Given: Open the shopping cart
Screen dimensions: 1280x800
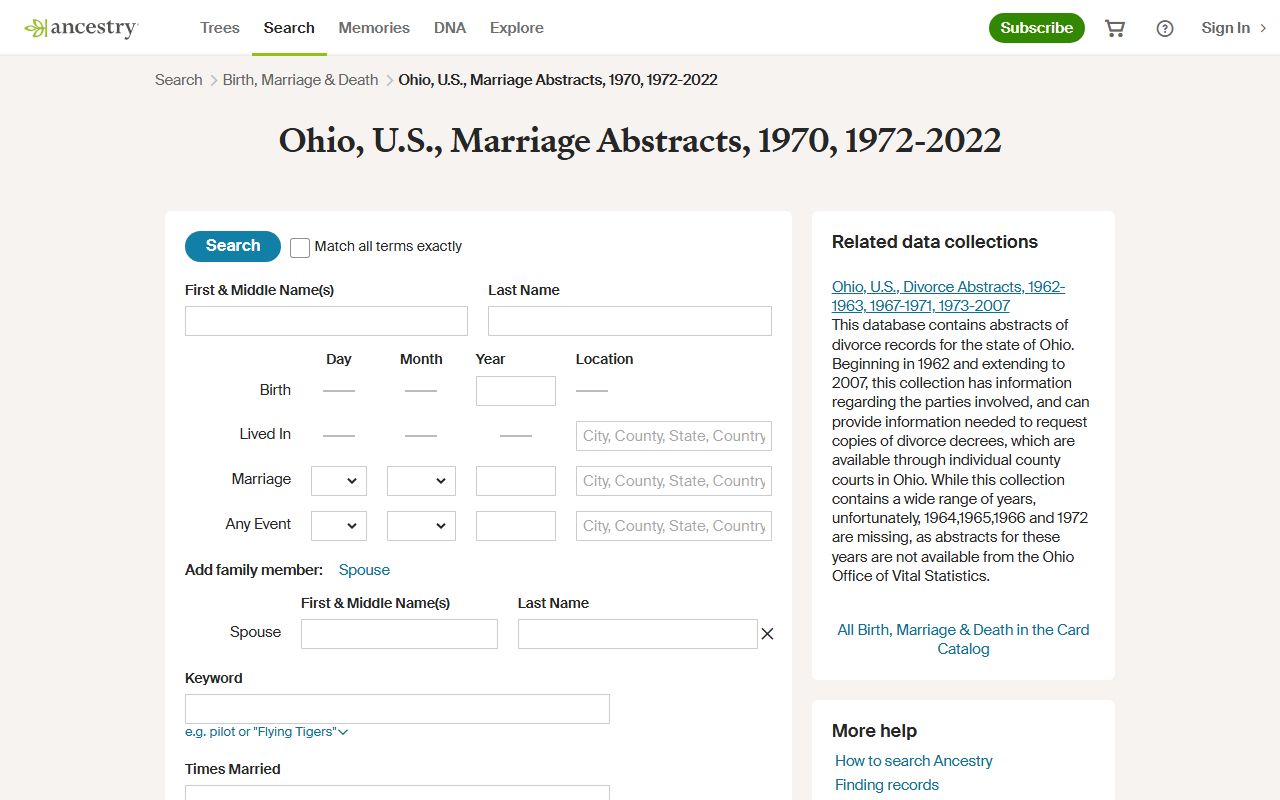Looking at the screenshot, I should [x=1115, y=28].
